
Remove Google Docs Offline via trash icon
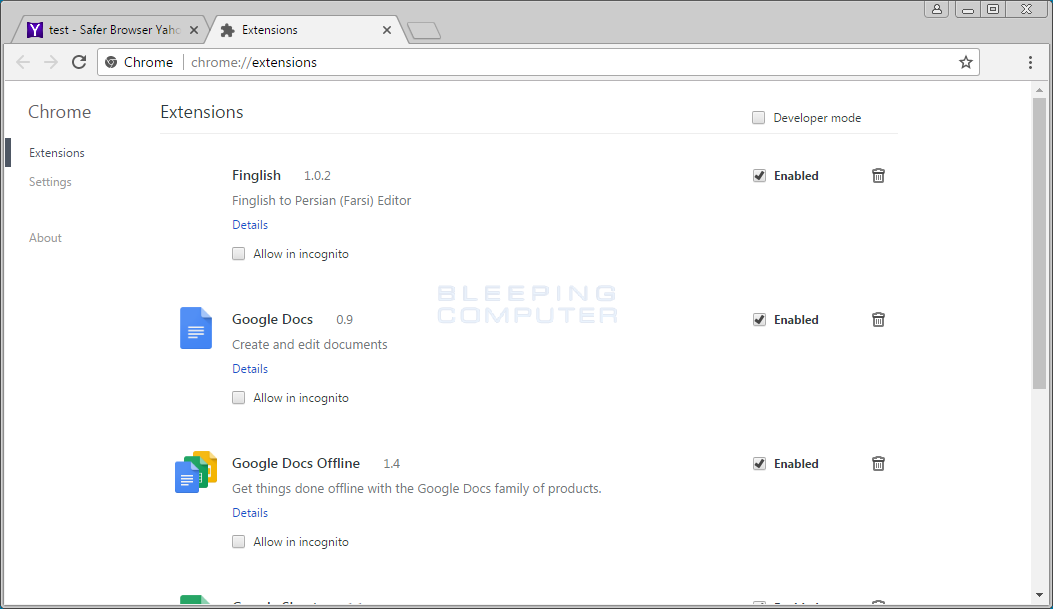(x=878, y=463)
